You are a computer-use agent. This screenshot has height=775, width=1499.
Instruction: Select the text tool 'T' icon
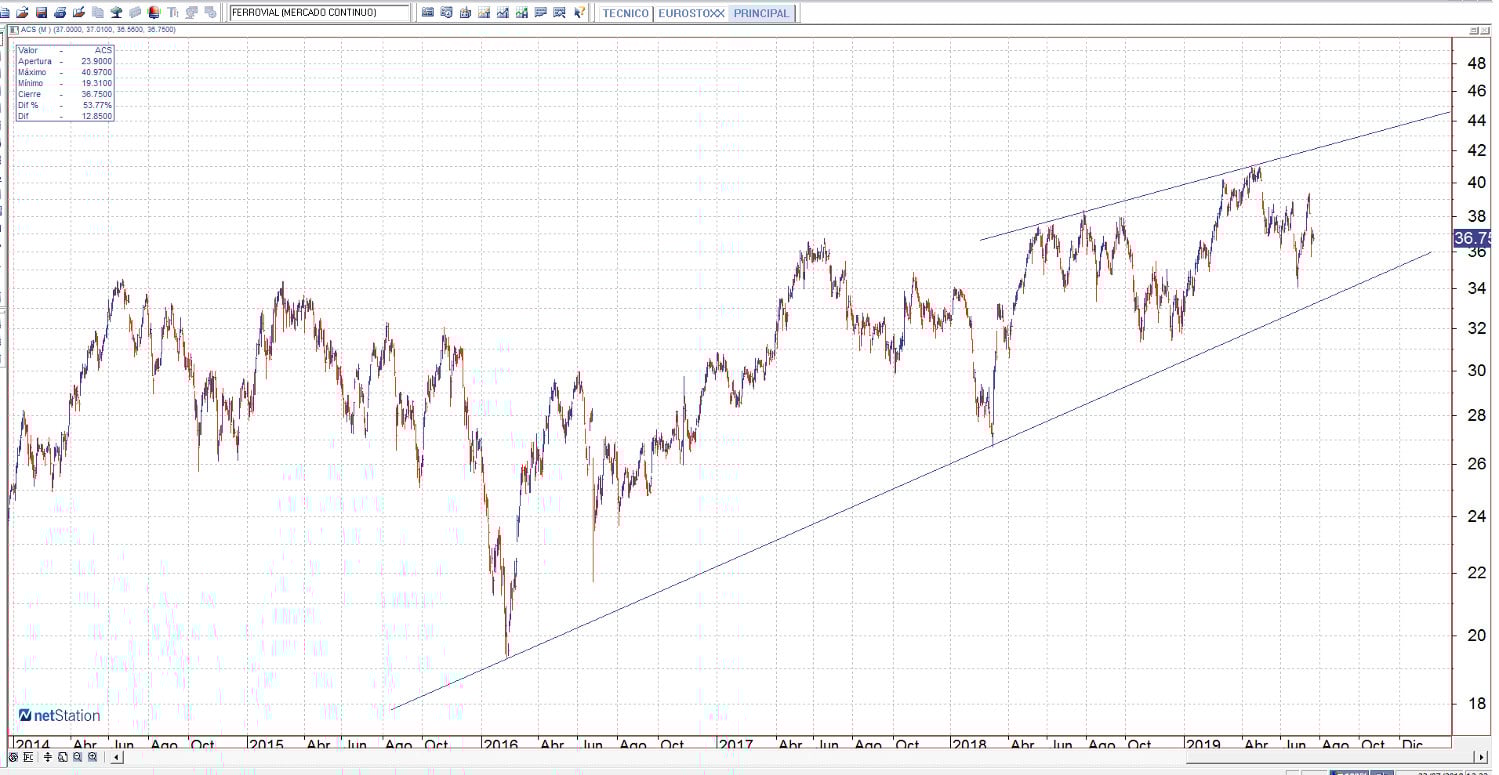click(173, 13)
